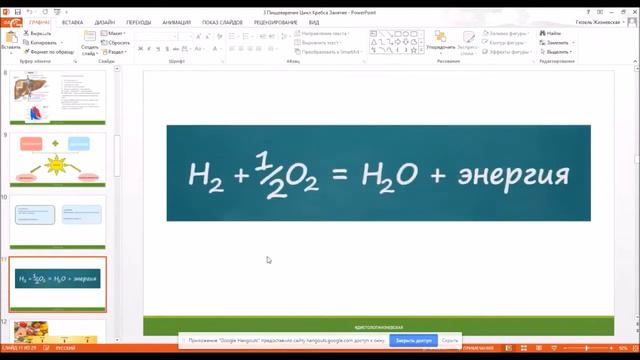Open Раздел section dropdown
Image resolution: width=640 pixels, height=360 pixels.
point(115,52)
